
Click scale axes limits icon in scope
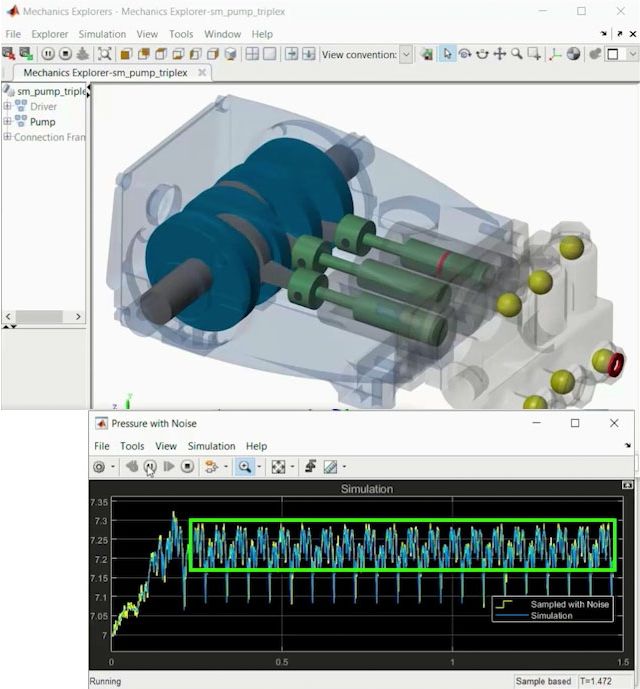(279, 466)
